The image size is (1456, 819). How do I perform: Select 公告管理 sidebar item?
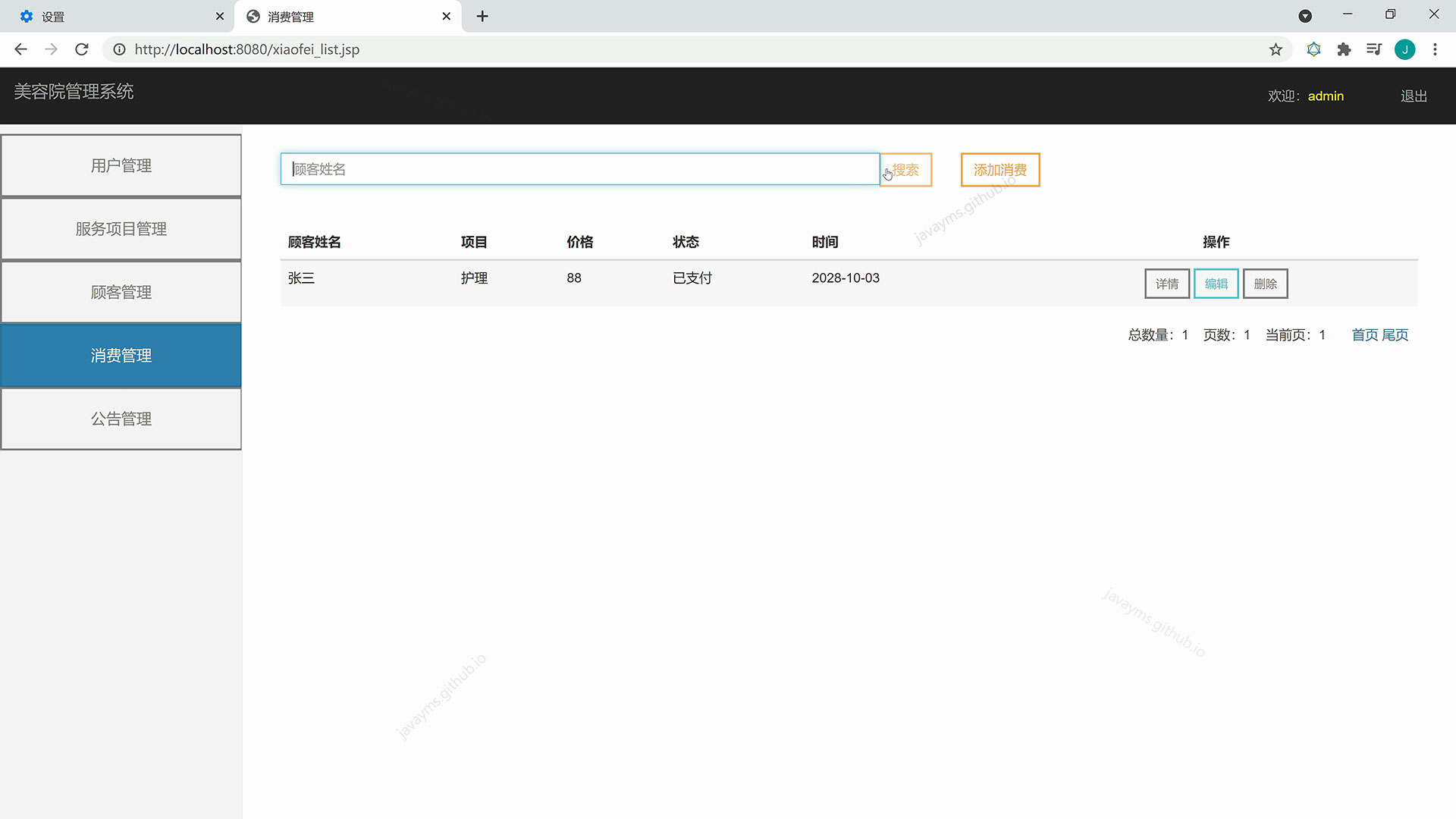(121, 419)
